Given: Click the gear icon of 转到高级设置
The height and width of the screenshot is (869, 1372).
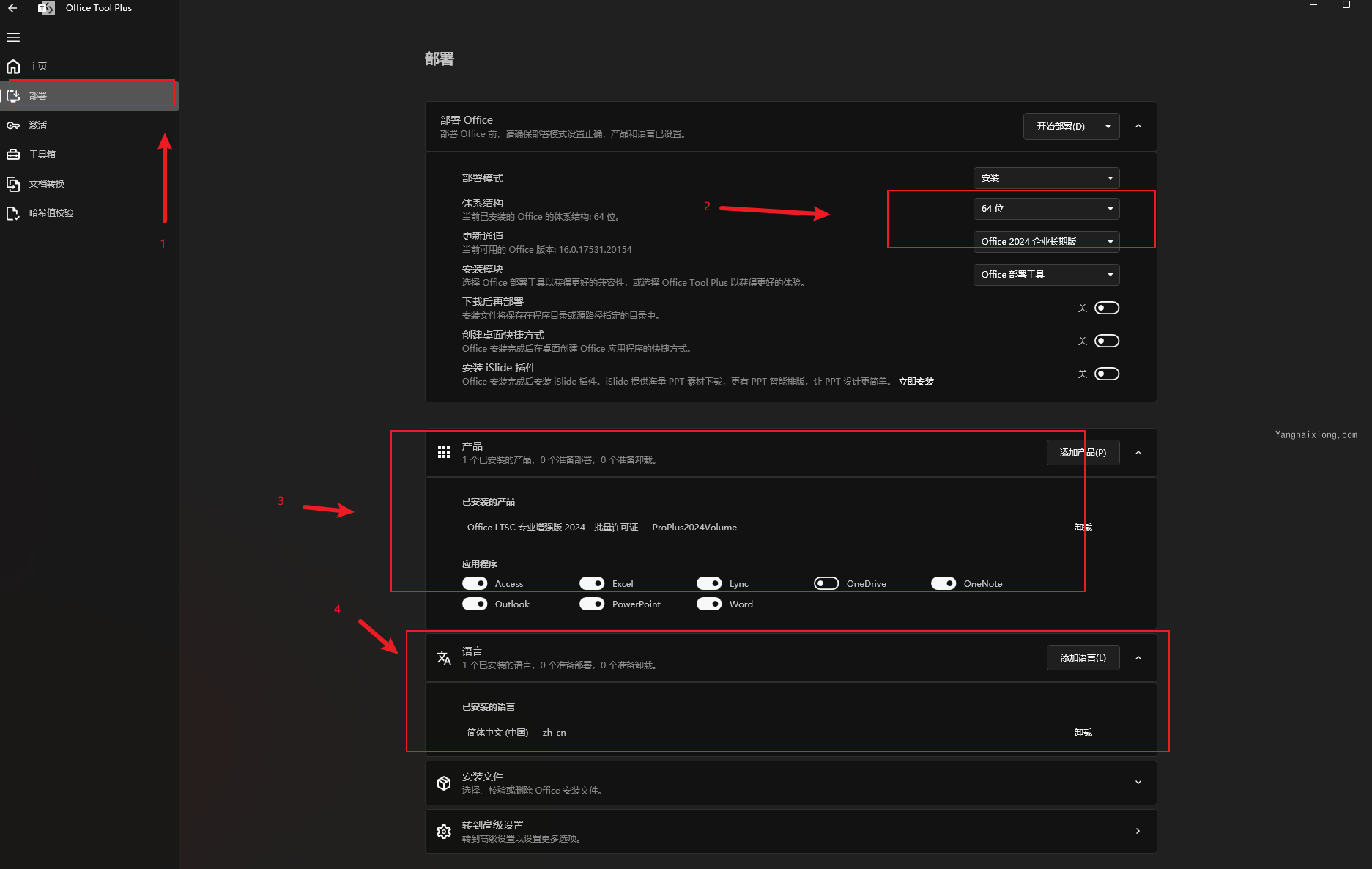Looking at the screenshot, I should point(444,832).
